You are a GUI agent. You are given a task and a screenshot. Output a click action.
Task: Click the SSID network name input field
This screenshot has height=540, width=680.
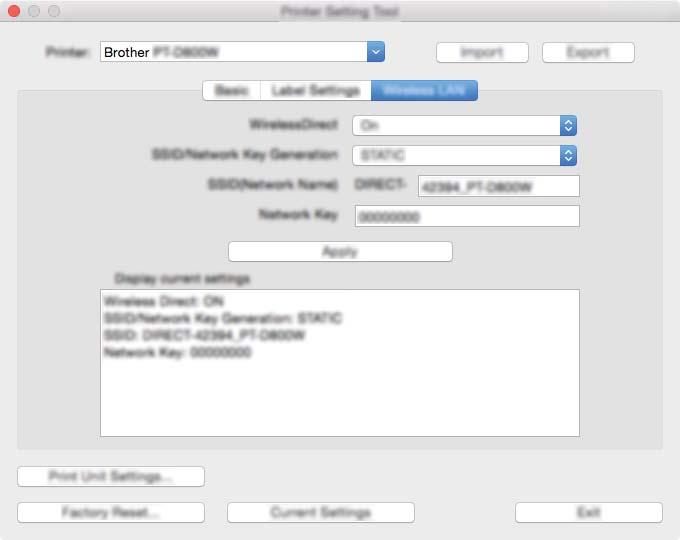click(x=499, y=187)
